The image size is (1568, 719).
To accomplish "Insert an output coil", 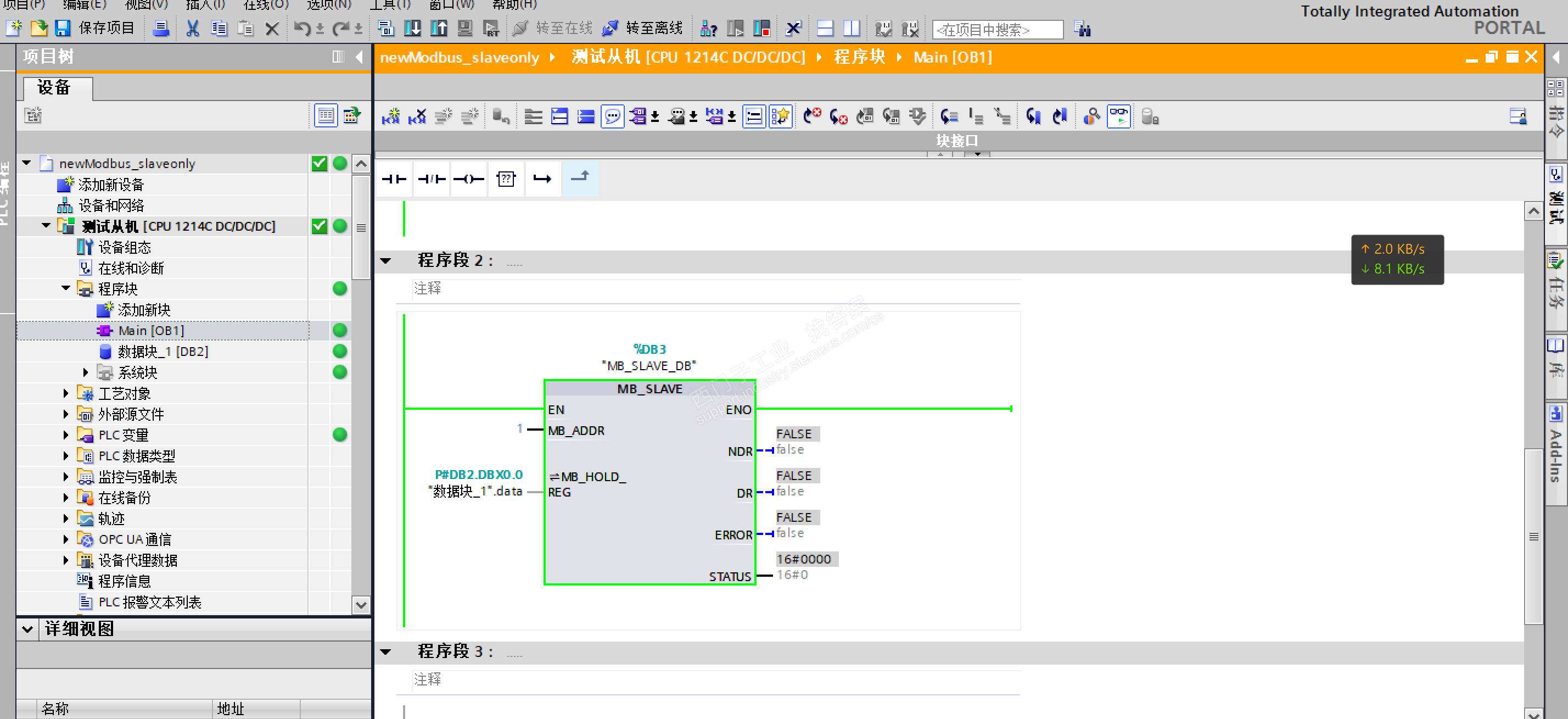I will coord(468,179).
